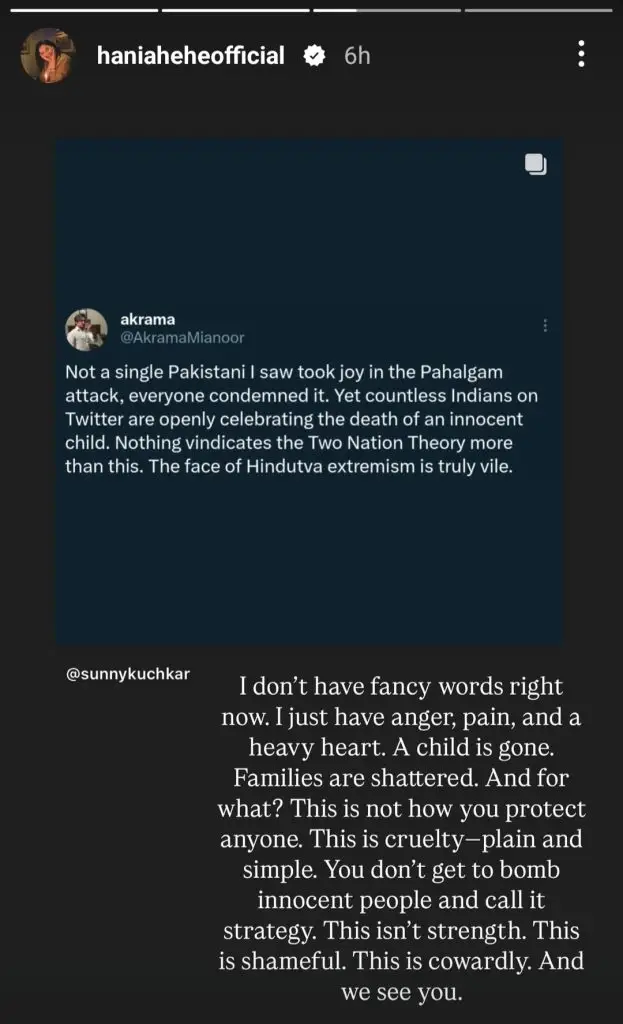This screenshot has height=1024, width=623.
Task: Tap the @sunnykuchkar mention
Action: (127, 675)
